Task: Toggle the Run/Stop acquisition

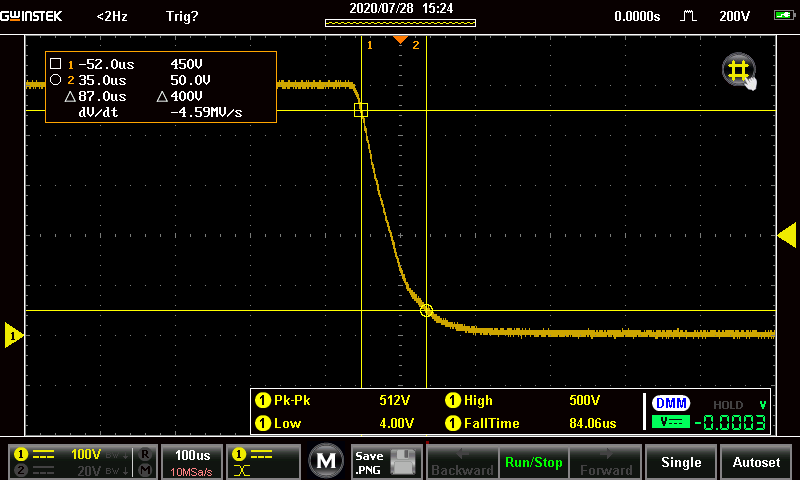Action: click(x=534, y=461)
